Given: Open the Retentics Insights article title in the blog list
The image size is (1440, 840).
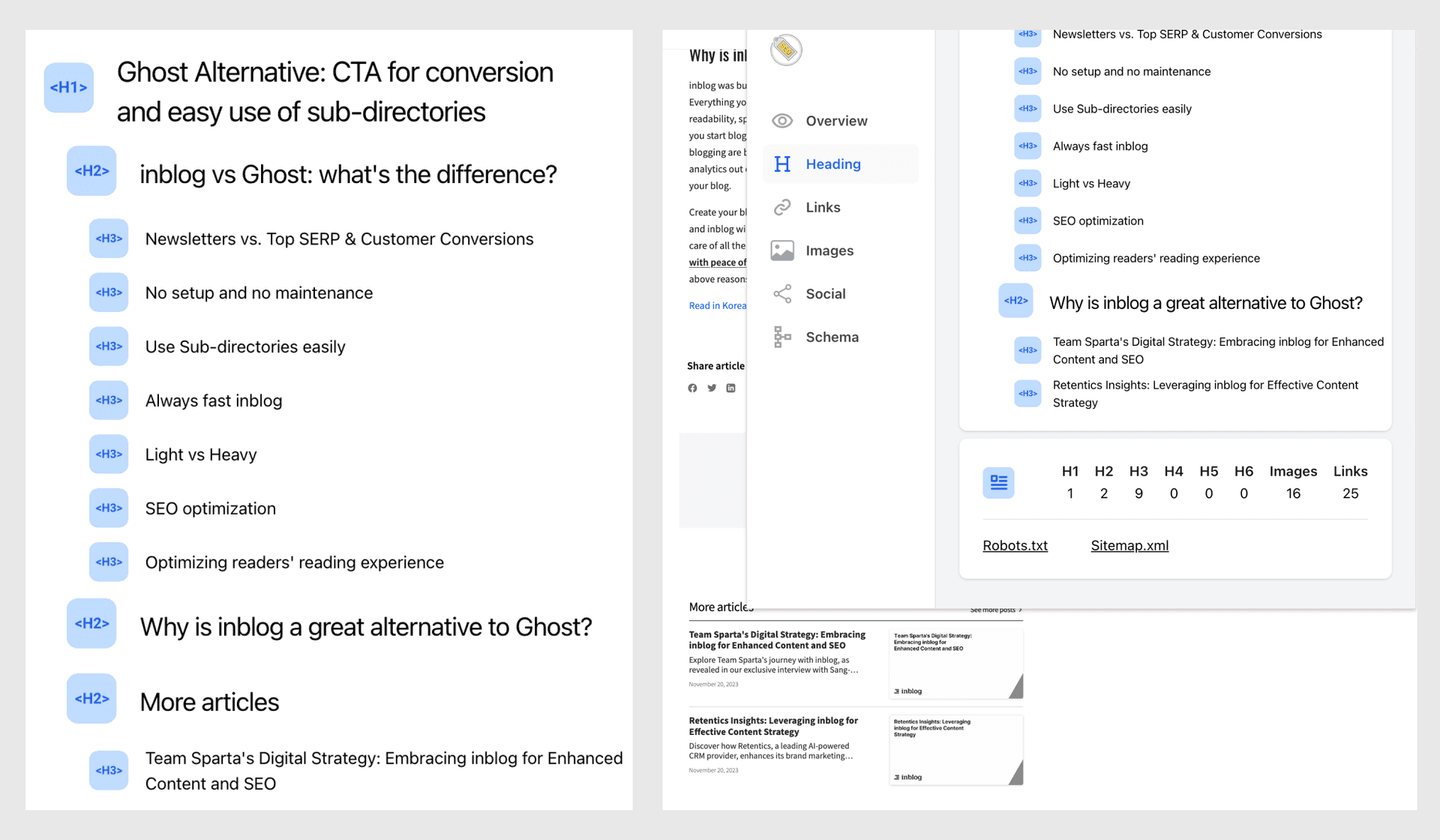Looking at the screenshot, I should point(773,726).
